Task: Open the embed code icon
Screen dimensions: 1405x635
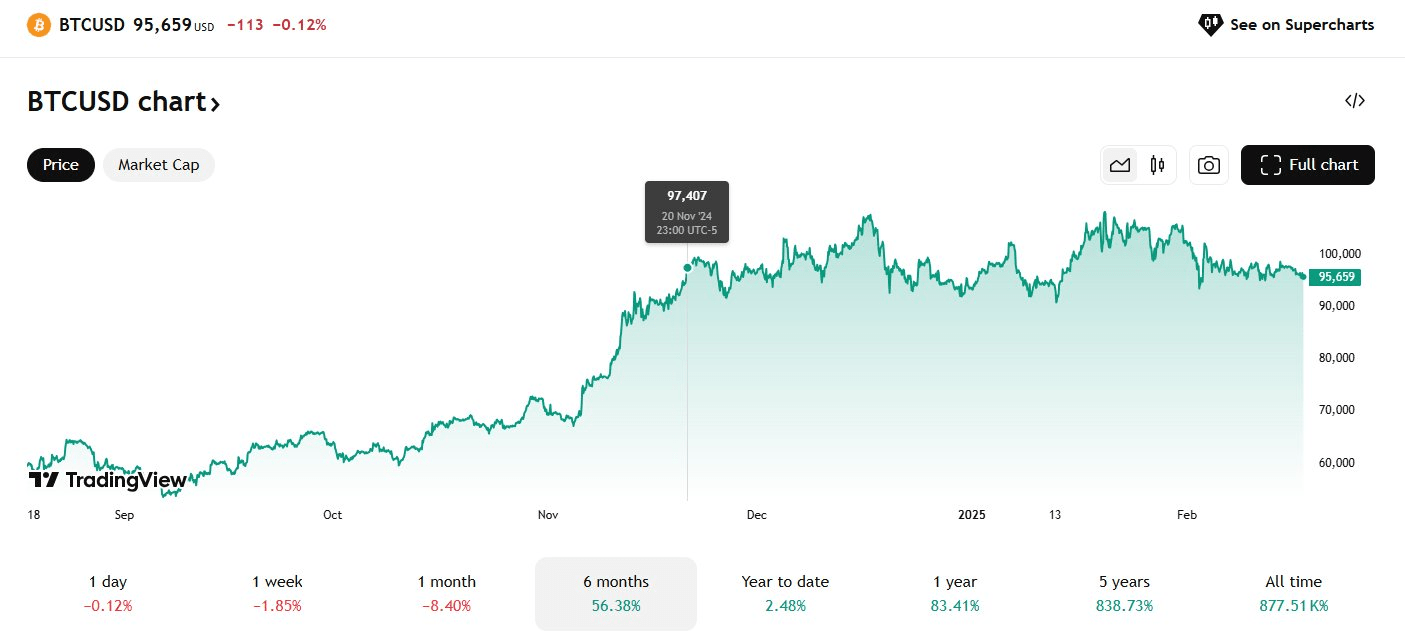Action: (1355, 100)
